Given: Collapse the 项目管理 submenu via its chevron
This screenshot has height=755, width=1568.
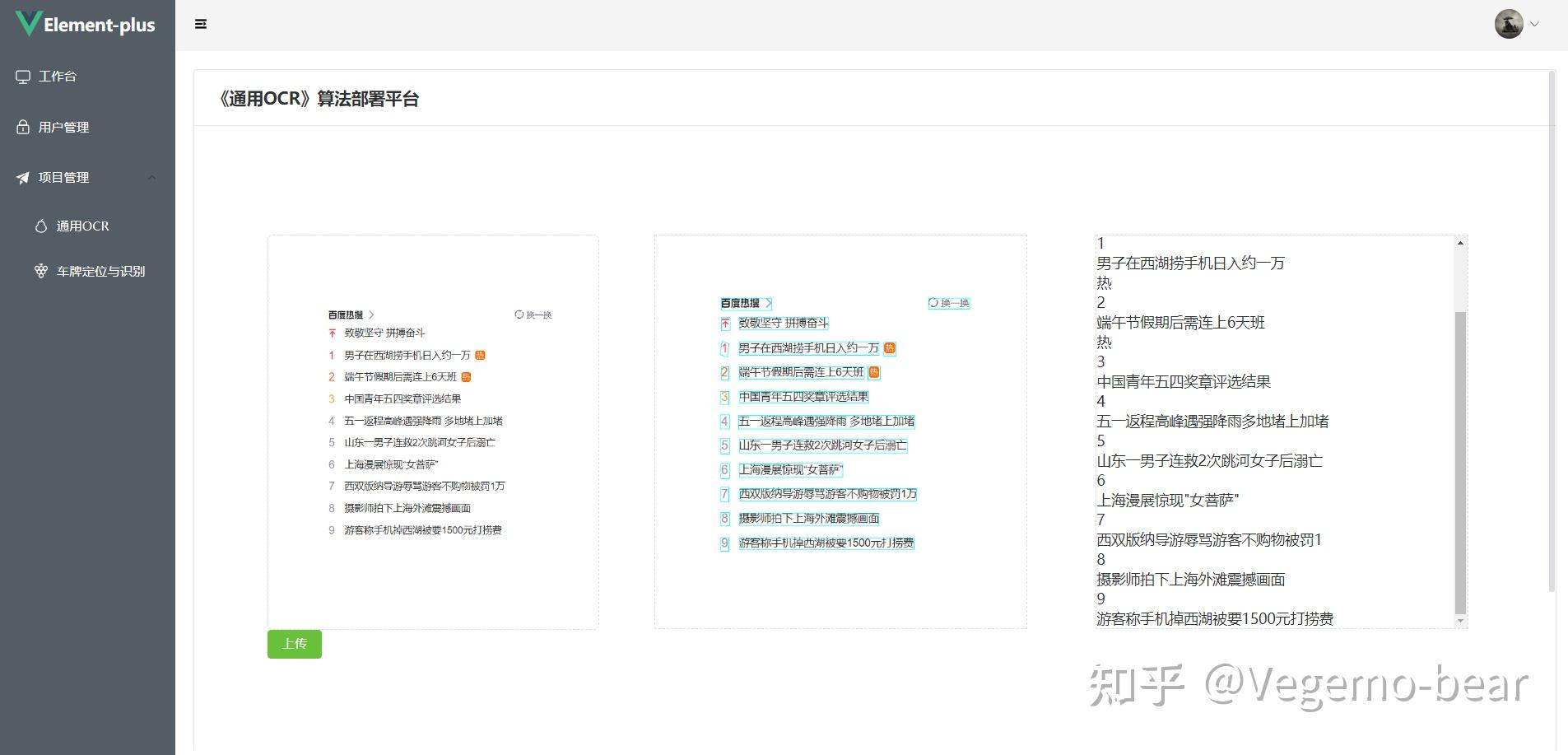Looking at the screenshot, I should click(151, 178).
